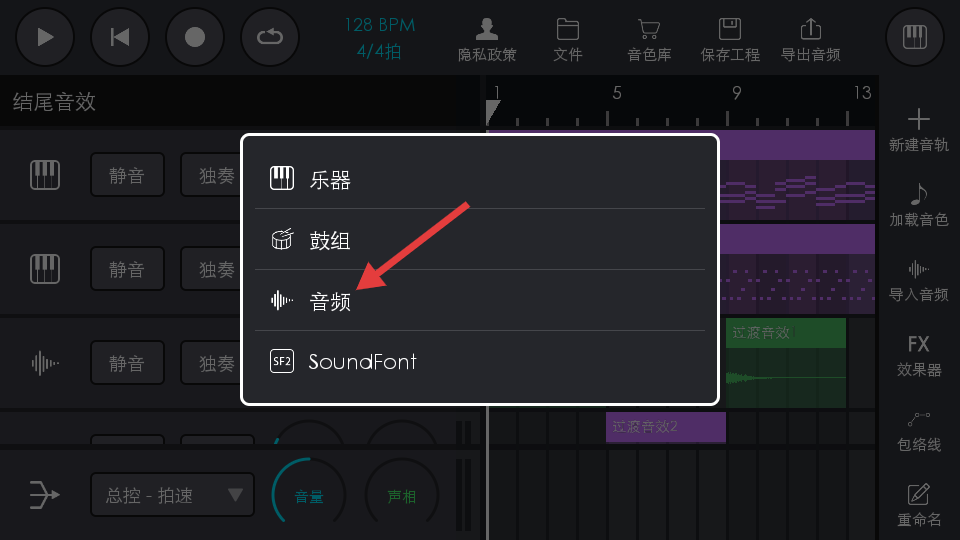Click the 保存工程 save icon
This screenshot has height=540, width=960.
point(730,39)
